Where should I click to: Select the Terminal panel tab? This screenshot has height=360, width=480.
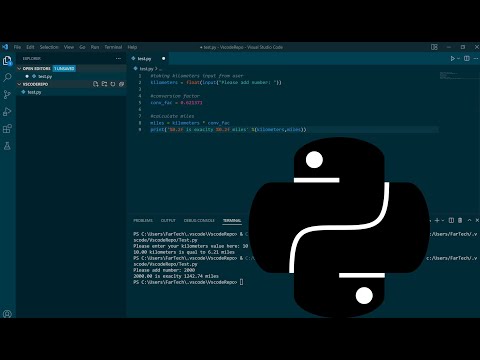pos(232,220)
